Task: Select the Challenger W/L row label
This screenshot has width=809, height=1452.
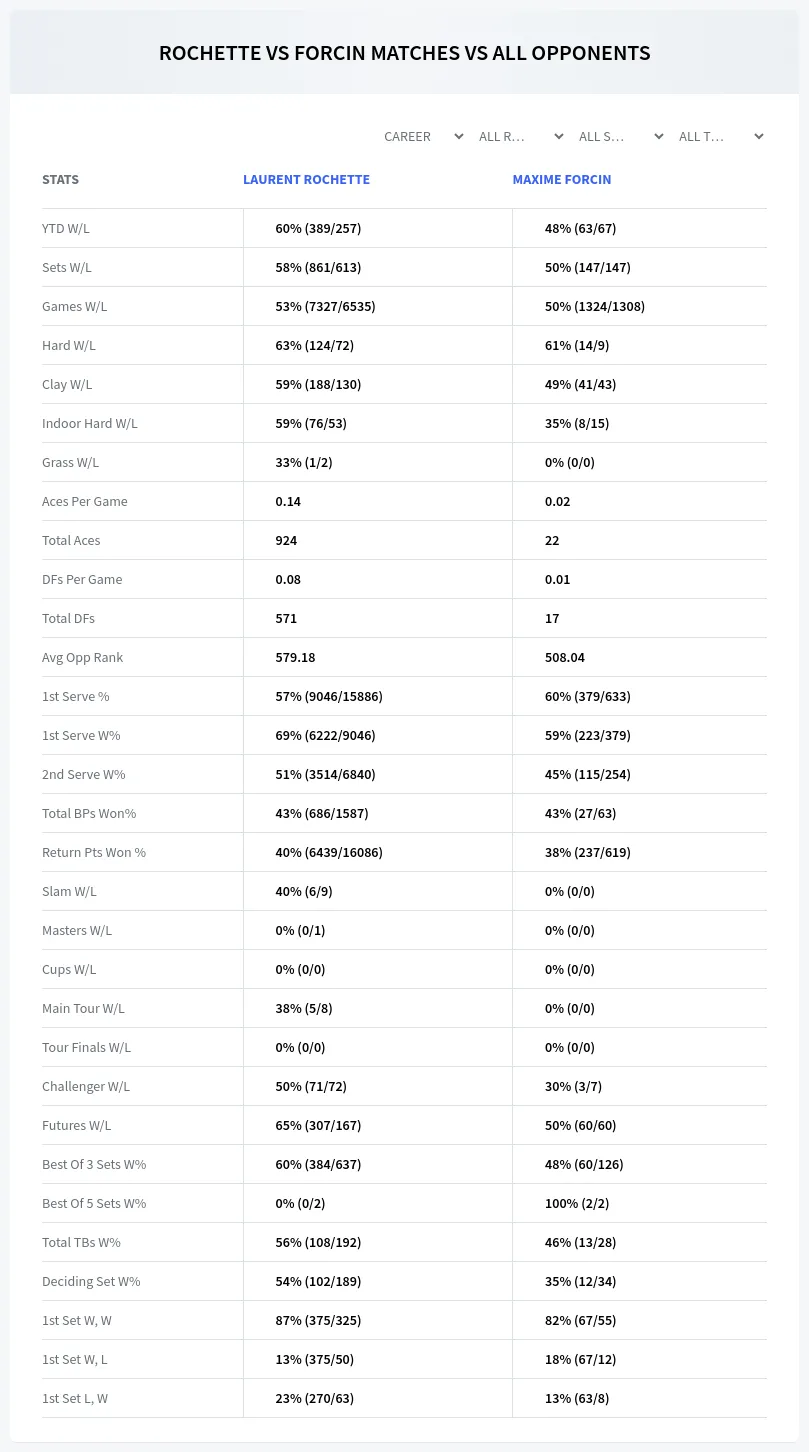Action: [86, 1086]
